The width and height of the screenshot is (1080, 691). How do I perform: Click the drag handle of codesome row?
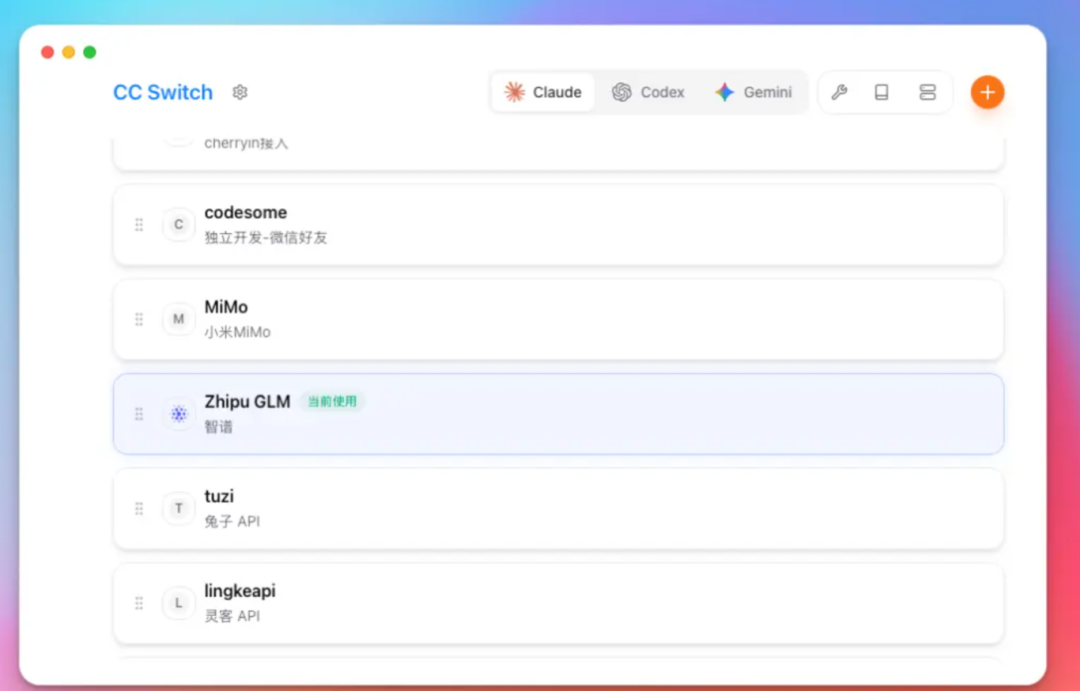point(139,225)
